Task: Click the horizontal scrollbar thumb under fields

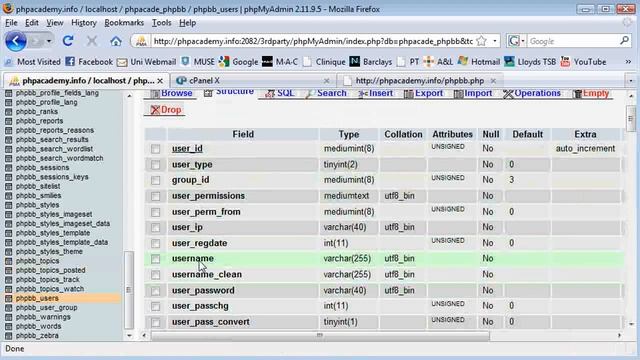Action: [320, 336]
